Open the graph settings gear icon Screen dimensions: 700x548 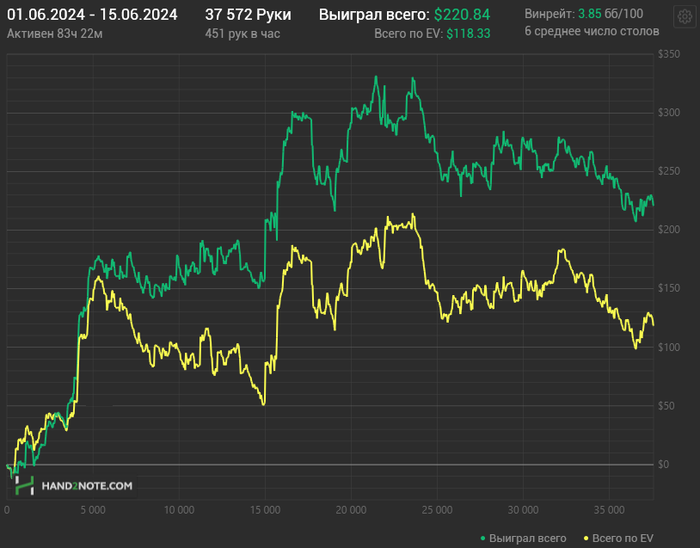684,17
